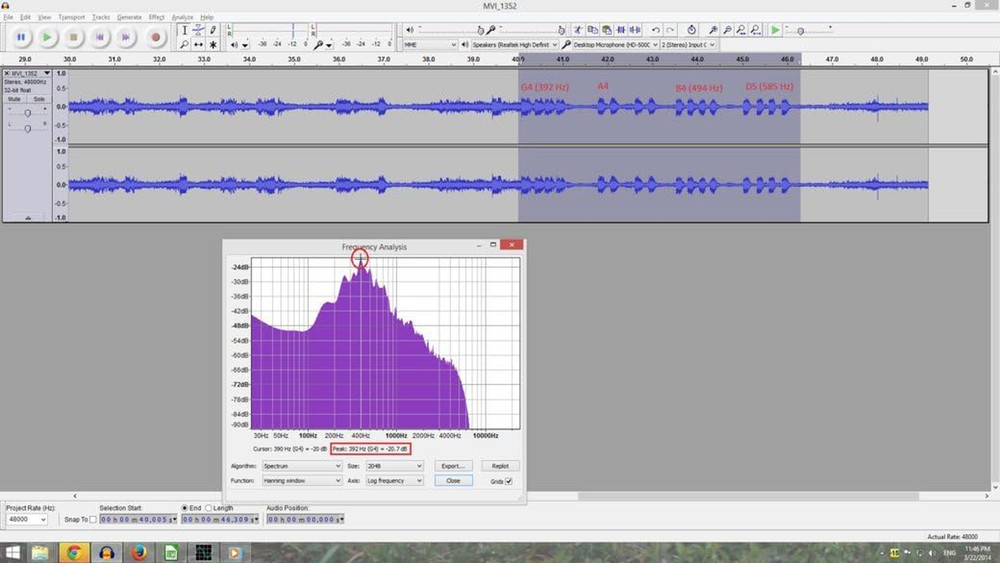Open the MME audio host dropdown
Image resolution: width=1000 pixels, height=563 pixels.
click(430, 45)
